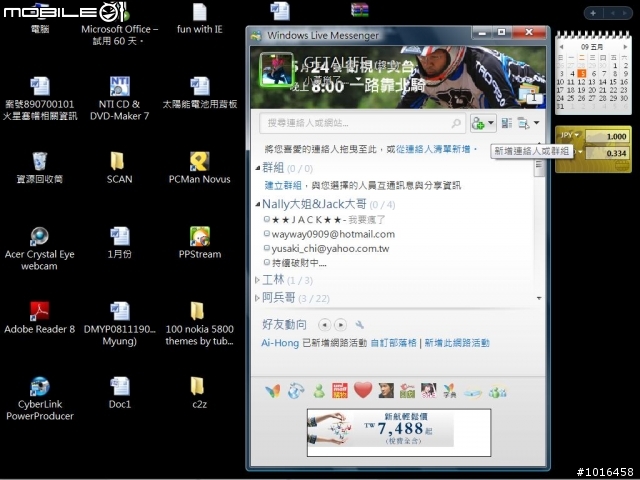This screenshot has height=480, width=640.
Task: Open 太陽能電池用背板 document
Action: [200, 93]
